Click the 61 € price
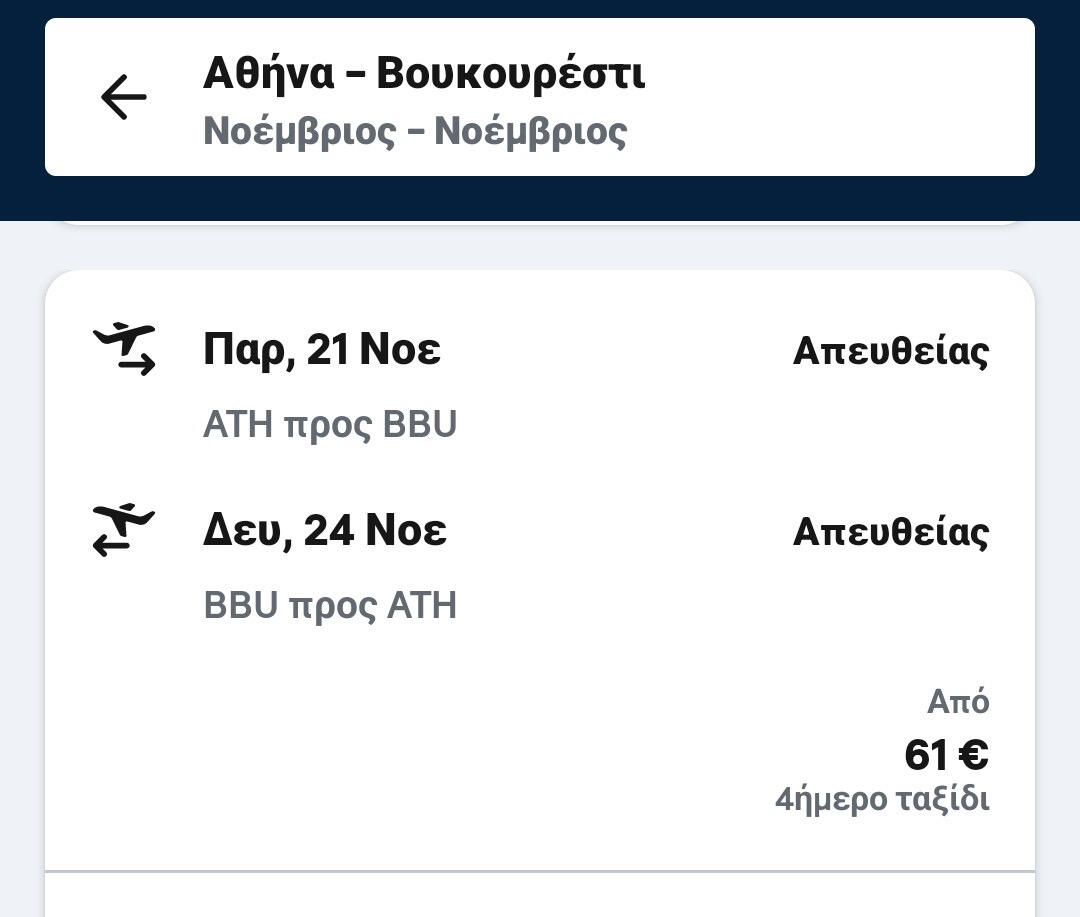 pos(945,755)
